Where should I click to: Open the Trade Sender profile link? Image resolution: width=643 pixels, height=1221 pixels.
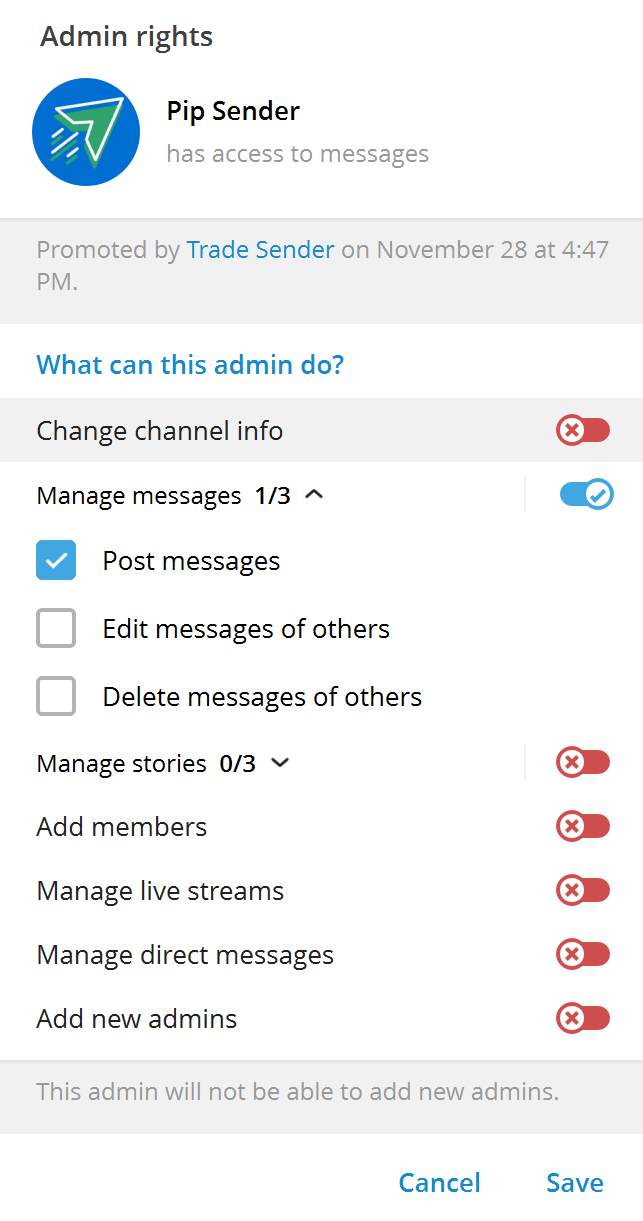[260, 249]
